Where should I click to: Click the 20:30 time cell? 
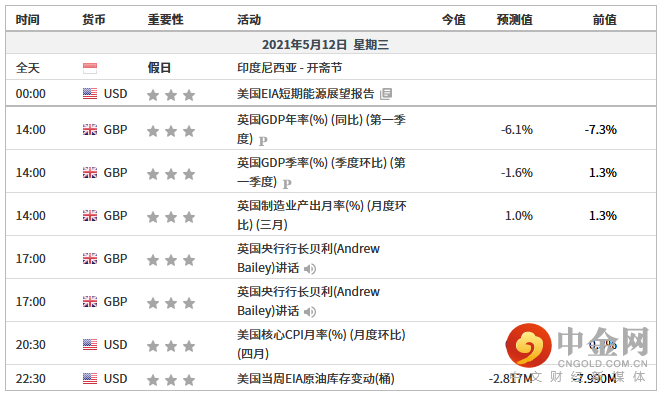(x=30, y=345)
